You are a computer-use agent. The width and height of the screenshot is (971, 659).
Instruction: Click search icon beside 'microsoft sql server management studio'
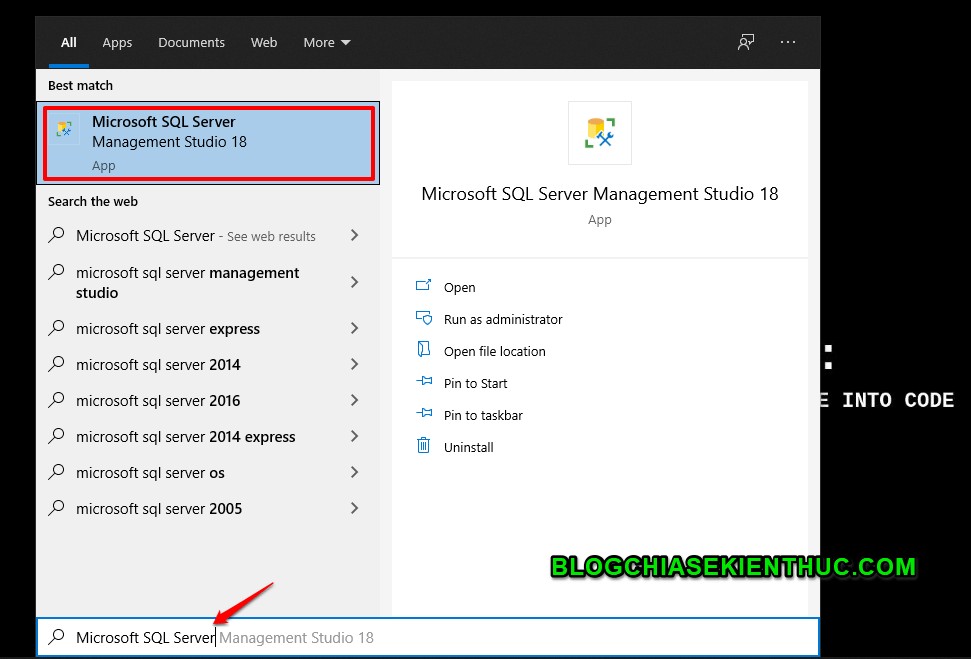[56, 272]
